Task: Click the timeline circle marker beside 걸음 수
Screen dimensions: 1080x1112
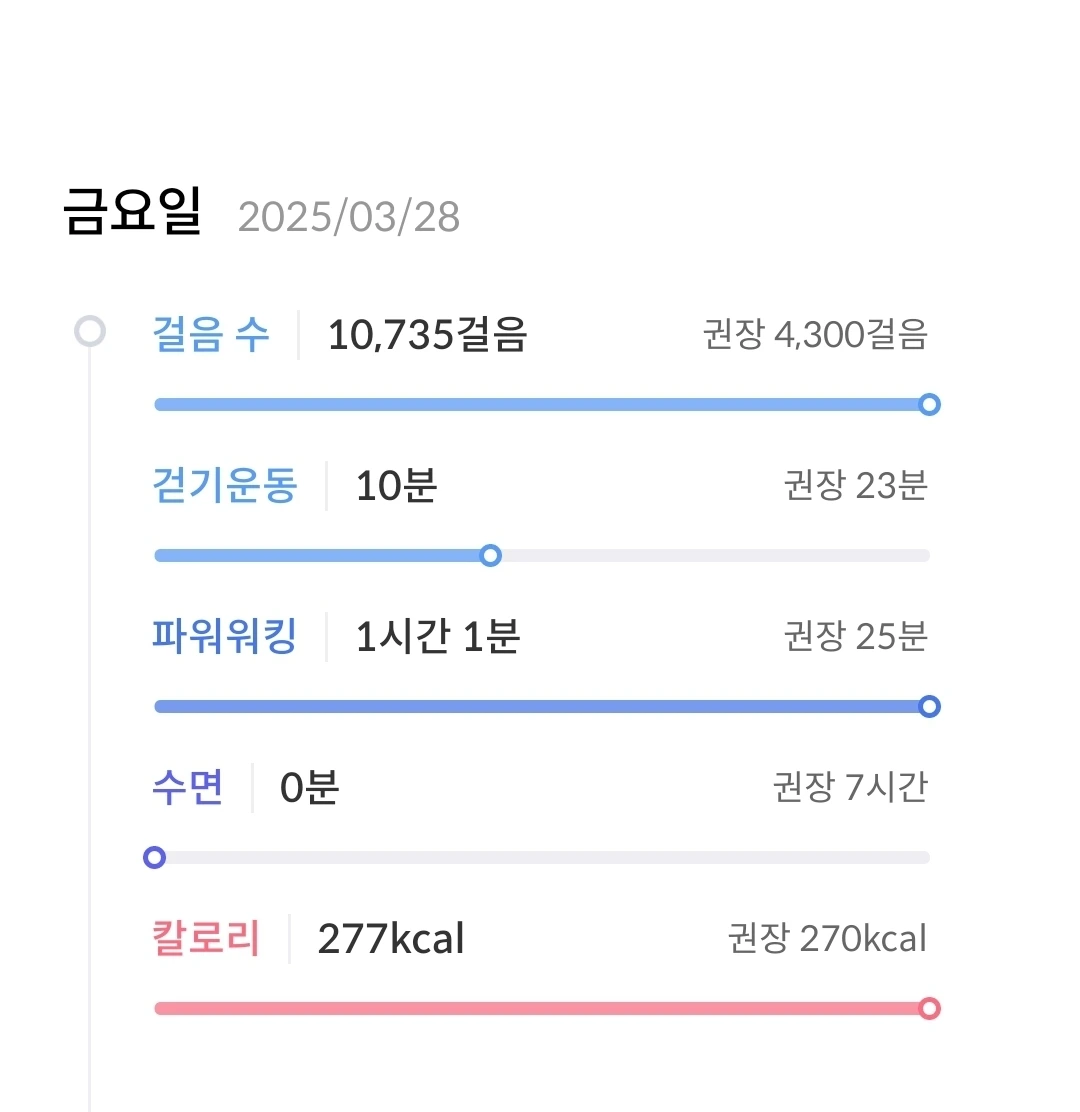Action: [x=90, y=331]
